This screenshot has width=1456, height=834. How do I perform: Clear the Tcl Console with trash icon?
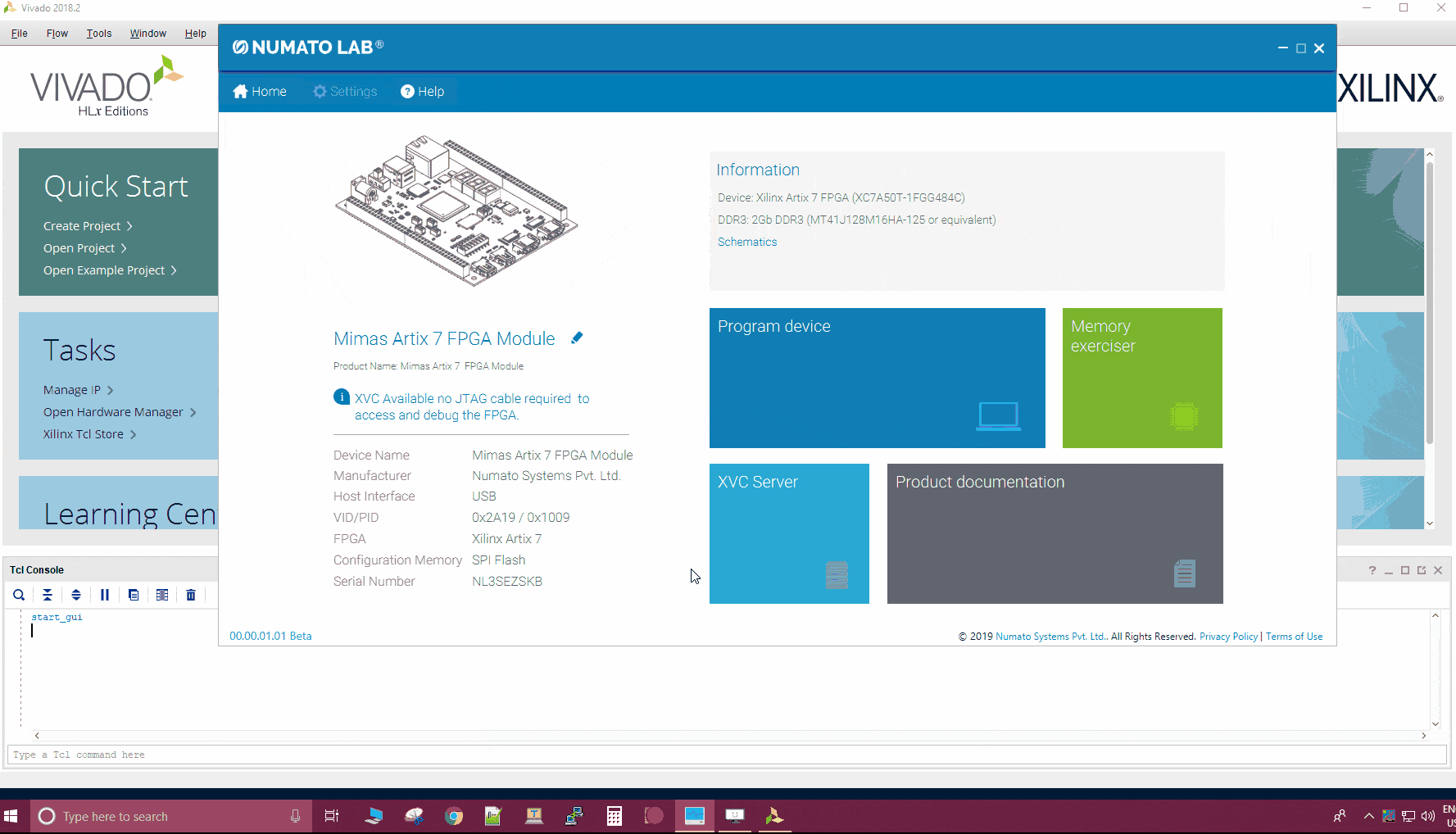(191, 595)
